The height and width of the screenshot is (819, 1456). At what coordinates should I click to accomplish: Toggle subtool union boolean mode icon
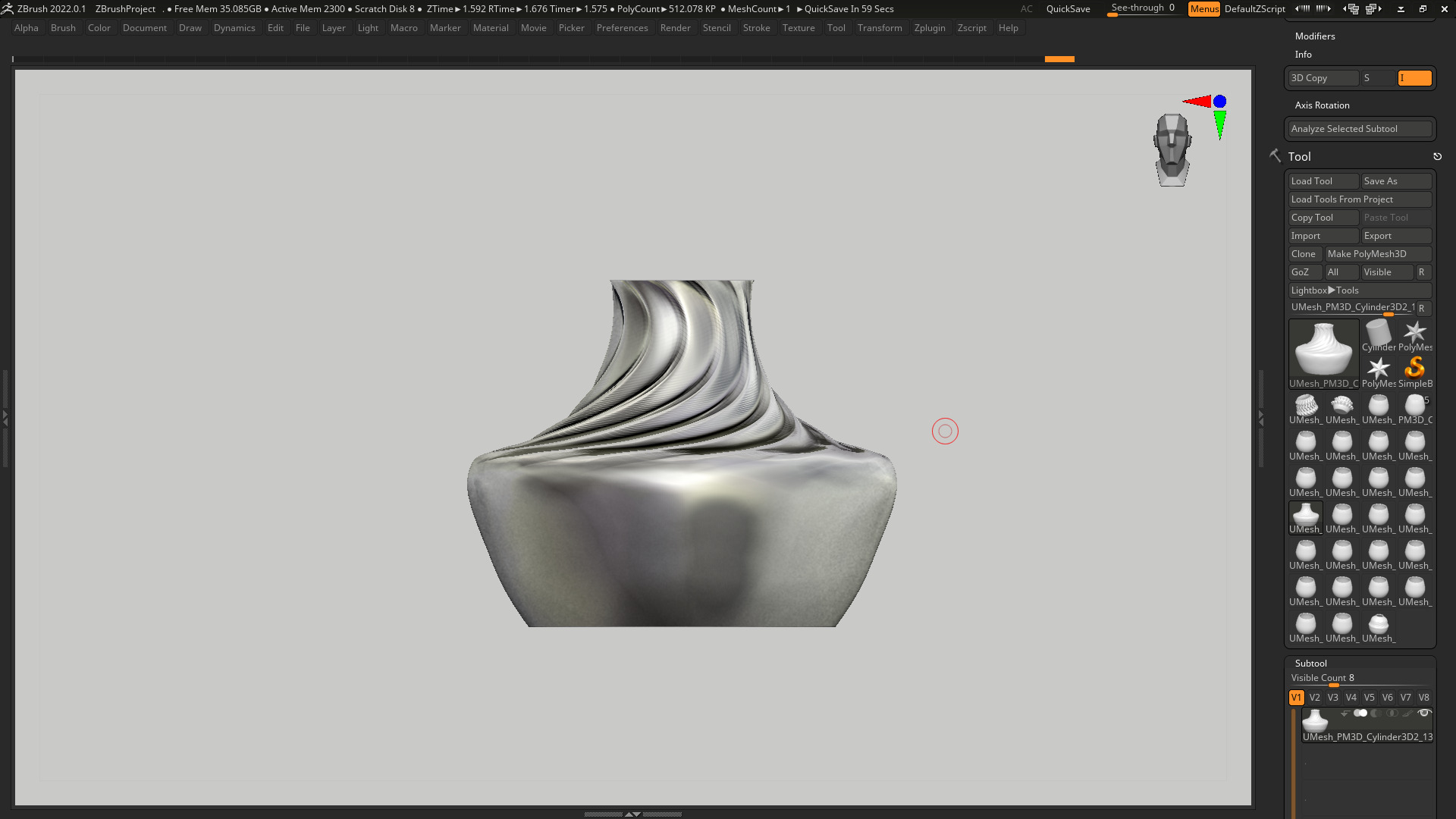(x=1360, y=713)
